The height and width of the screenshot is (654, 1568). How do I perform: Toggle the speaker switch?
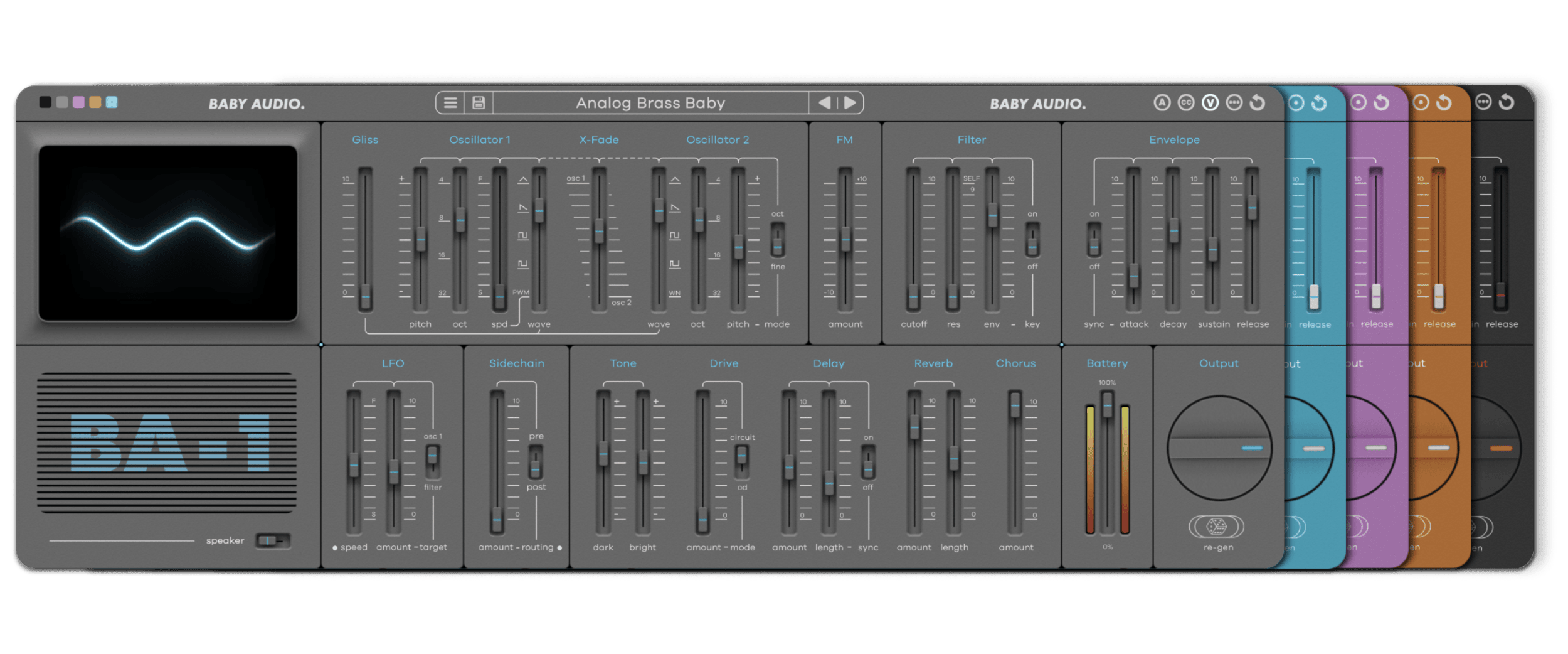(273, 540)
